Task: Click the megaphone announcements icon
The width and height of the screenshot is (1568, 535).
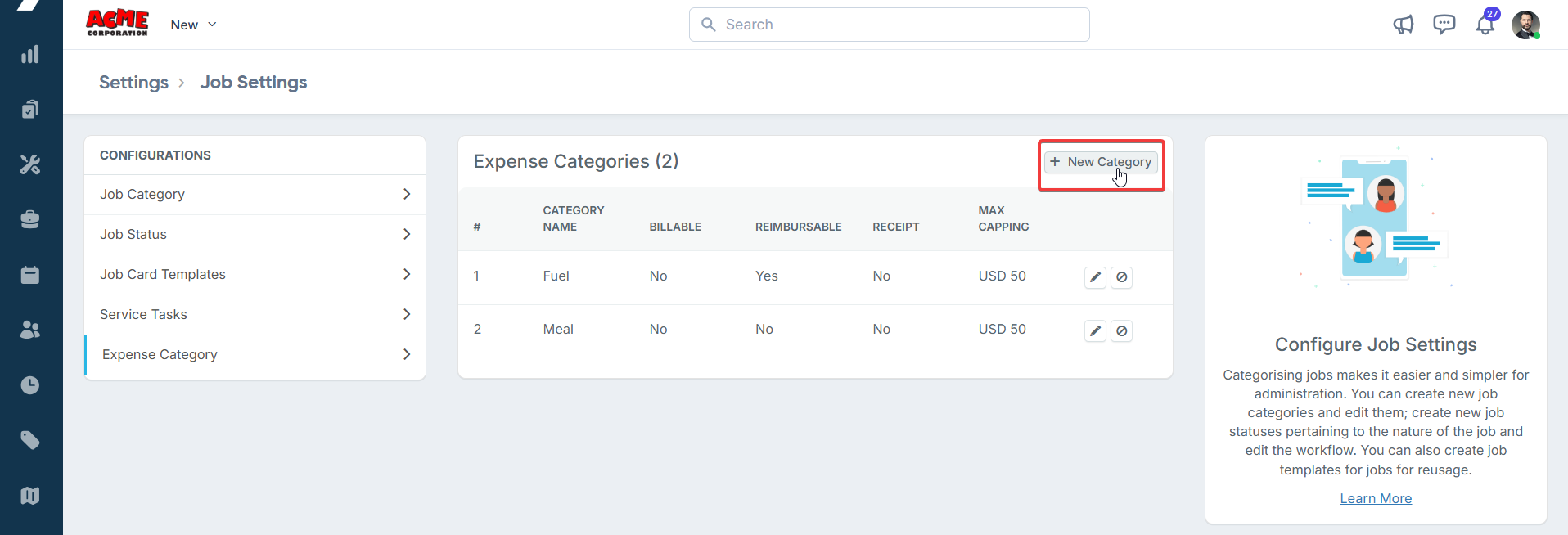Action: pyautogui.click(x=1404, y=25)
